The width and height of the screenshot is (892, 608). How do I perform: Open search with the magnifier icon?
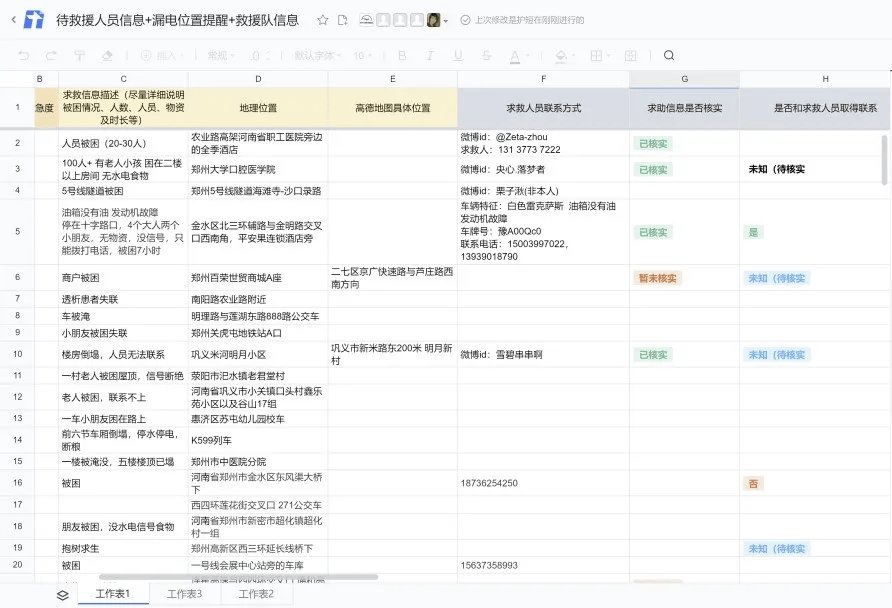point(669,55)
